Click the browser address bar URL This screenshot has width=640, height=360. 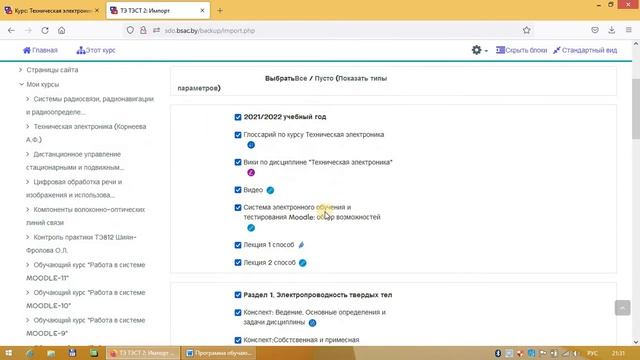(210, 31)
